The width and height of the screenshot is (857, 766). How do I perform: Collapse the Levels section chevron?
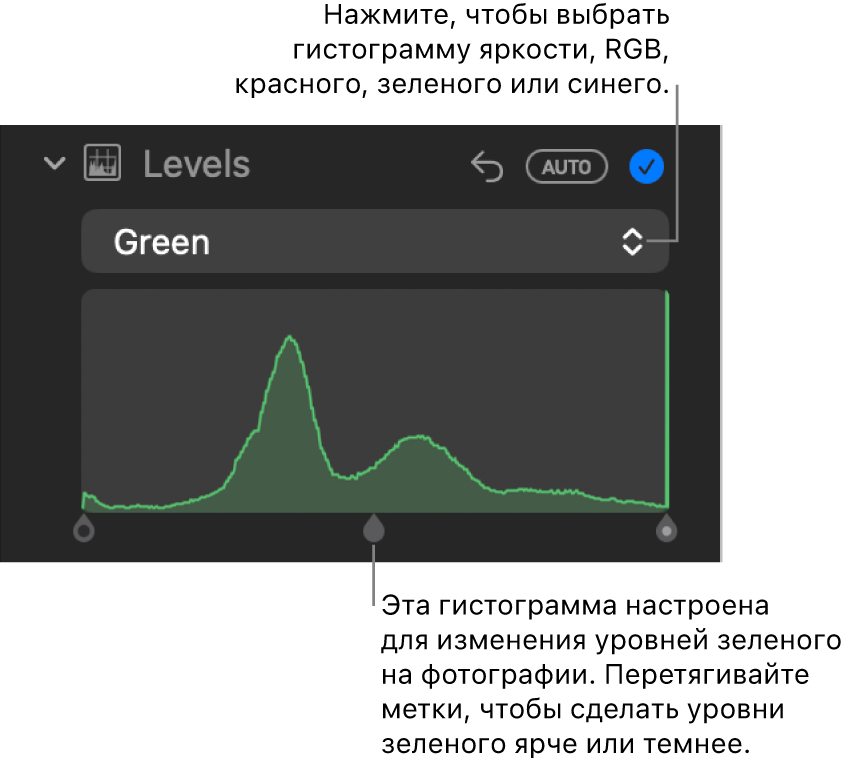pyautogui.click(x=55, y=163)
